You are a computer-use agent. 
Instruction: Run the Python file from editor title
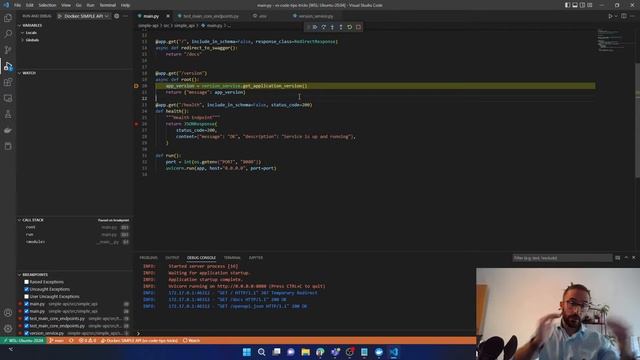coord(610,16)
